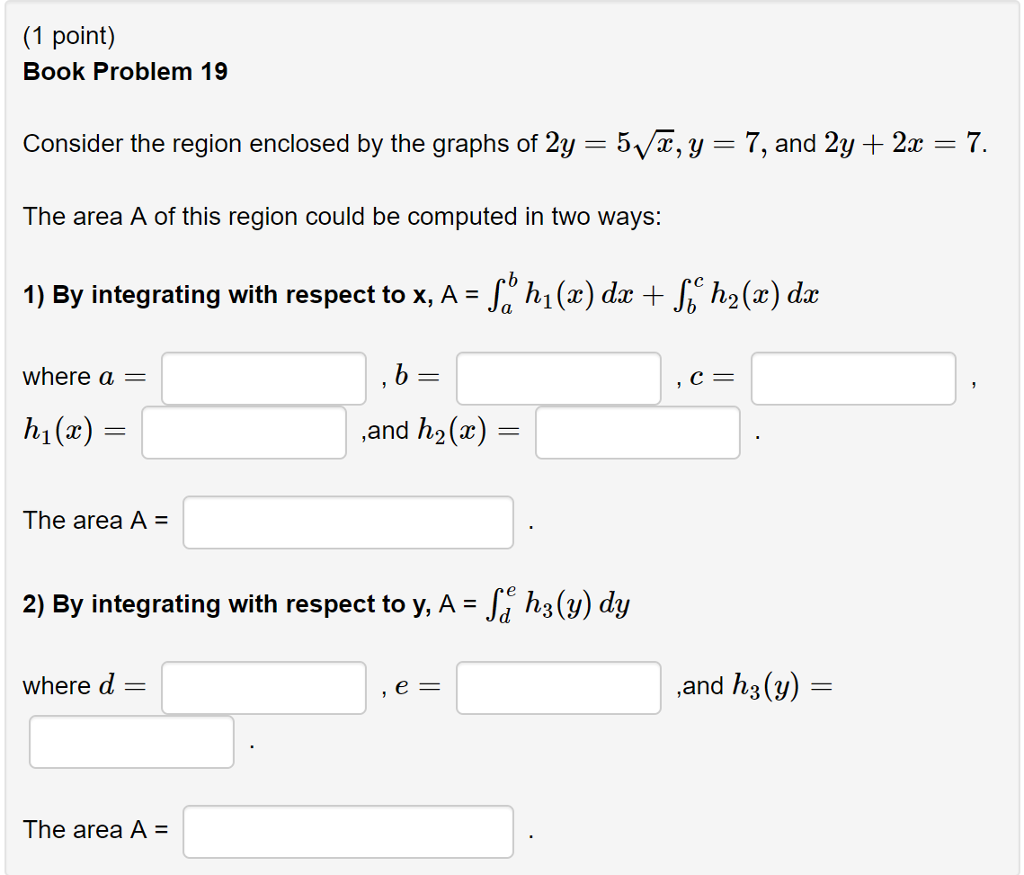Click the Book Problem 19 heading
Viewport: 1024px width, 875px height.
pyautogui.click(x=126, y=71)
